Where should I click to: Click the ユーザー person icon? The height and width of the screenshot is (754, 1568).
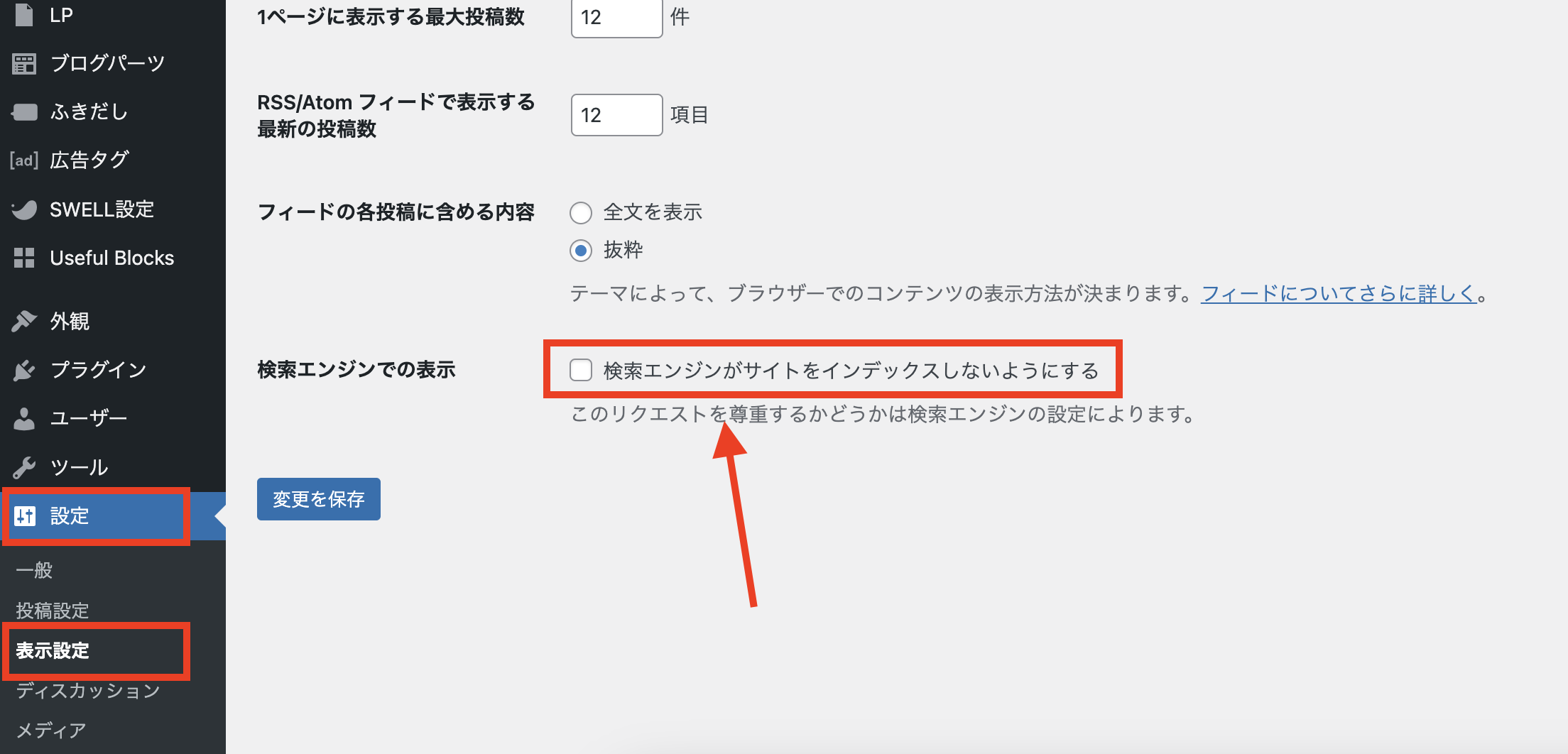click(x=24, y=418)
